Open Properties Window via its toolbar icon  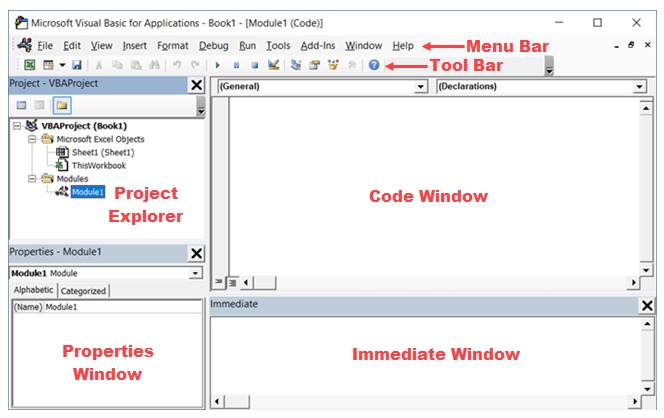coord(314,65)
